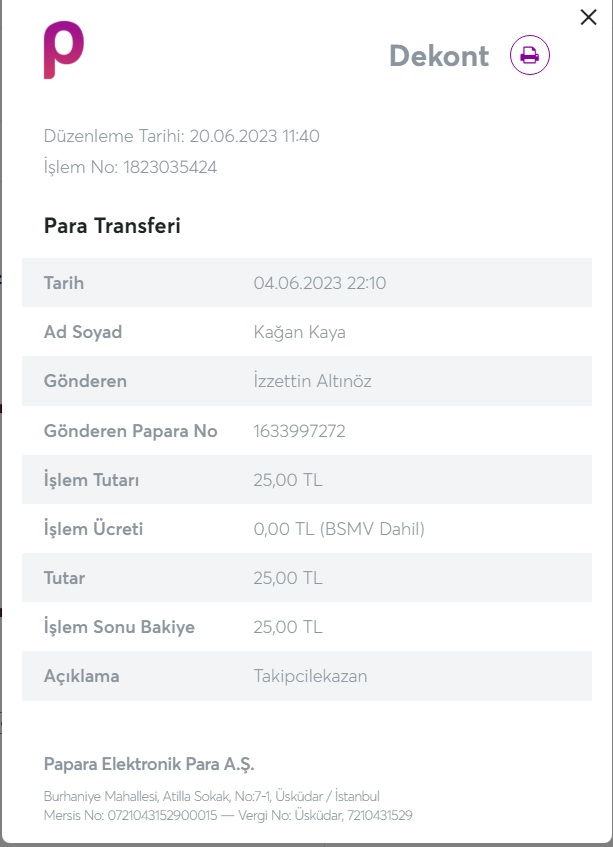Click the Papara logo

click(x=64, y=50)
